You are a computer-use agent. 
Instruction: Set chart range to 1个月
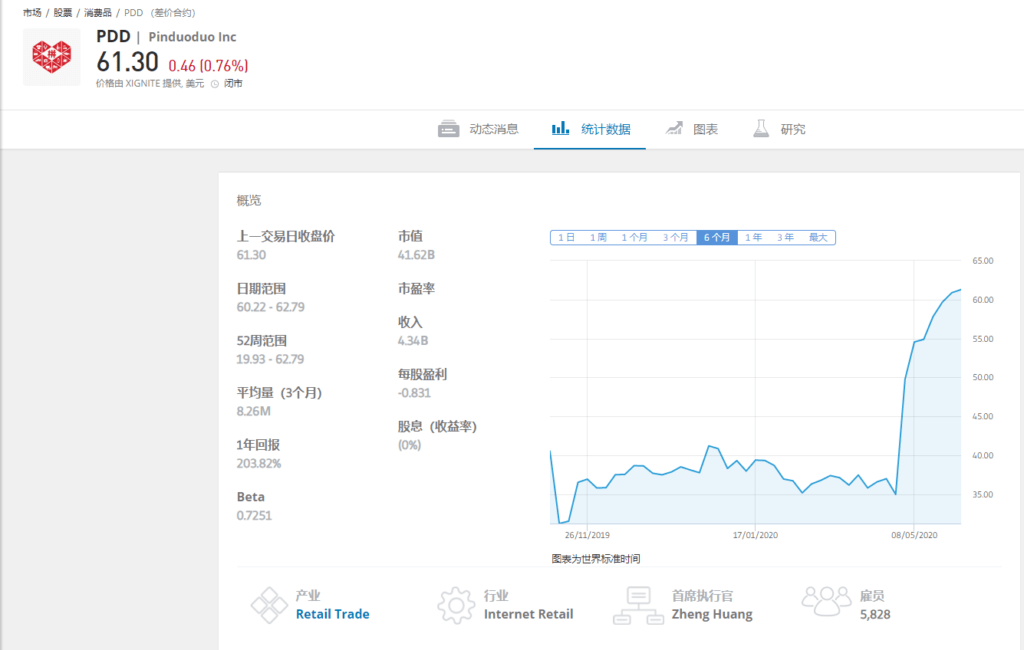[634, 237]
